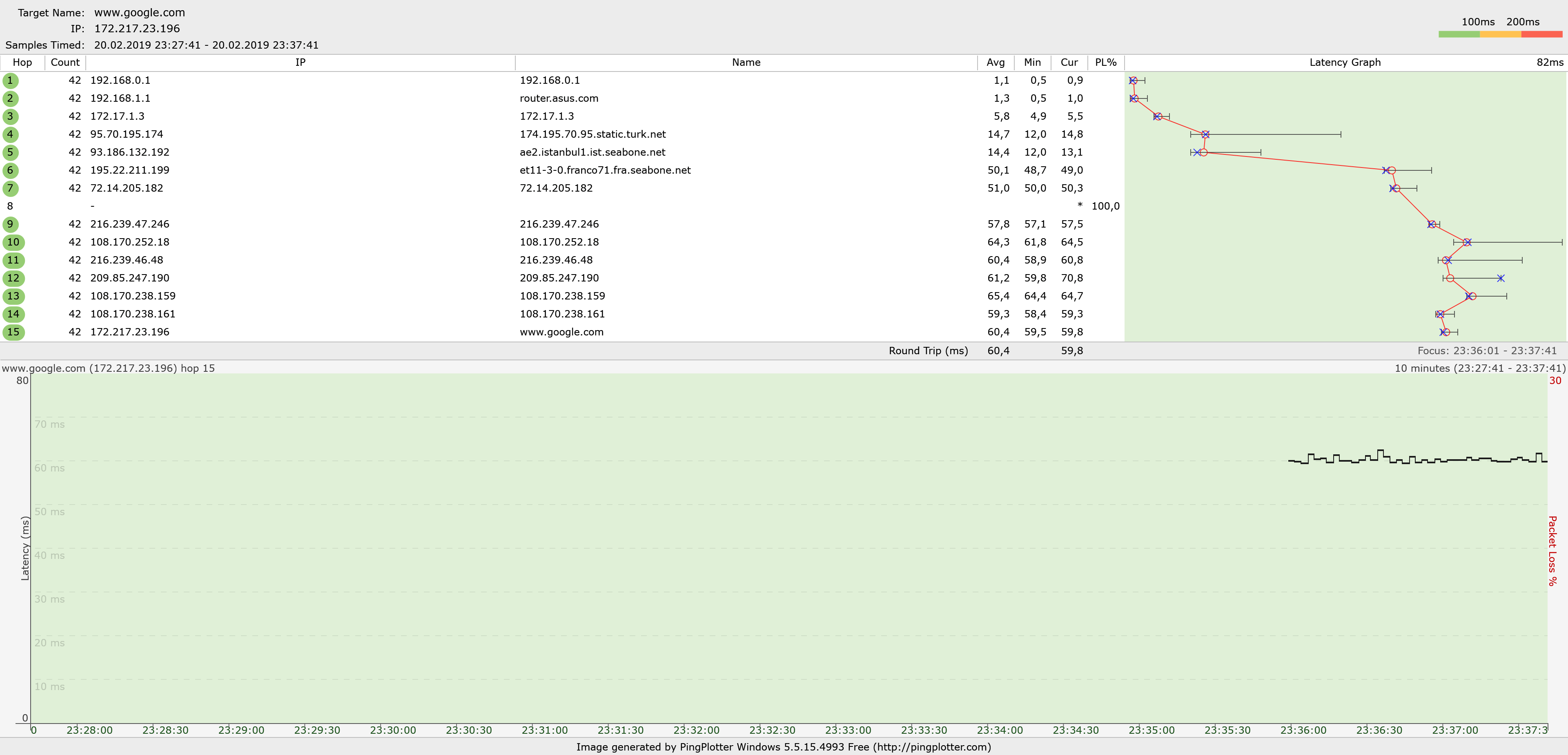Viewport: 1568px width, 755px height.
Task: Select the hop 15 green circle
Action: tap(13, 333)
